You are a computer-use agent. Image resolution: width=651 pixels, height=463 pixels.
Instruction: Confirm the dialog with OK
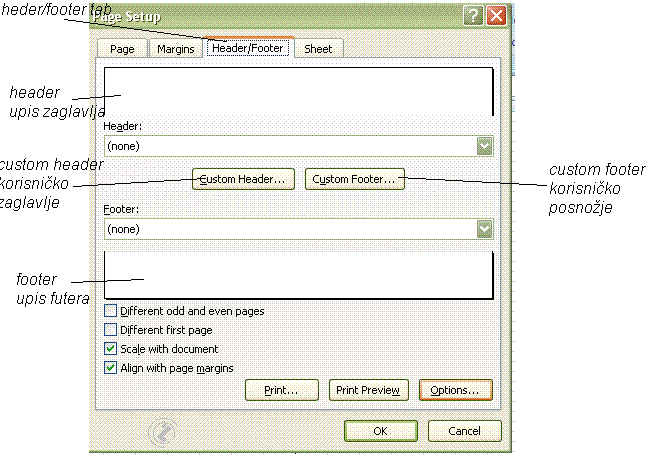(x=380, y=431)
